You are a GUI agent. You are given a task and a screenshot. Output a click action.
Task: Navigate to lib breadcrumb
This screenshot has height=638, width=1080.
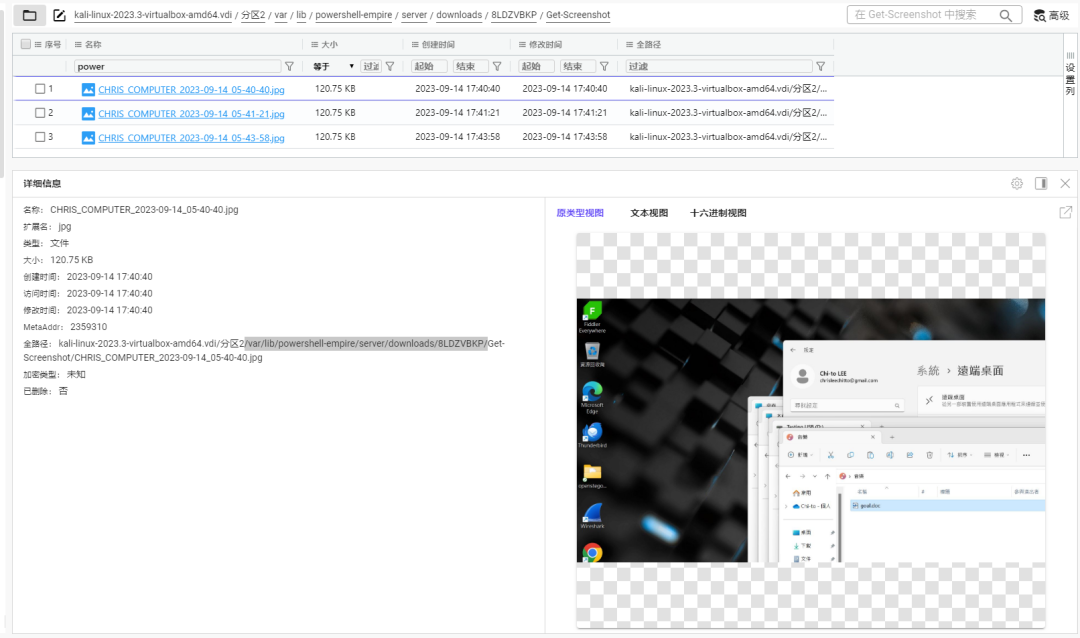pyautogui.click(x=301, y=14)
